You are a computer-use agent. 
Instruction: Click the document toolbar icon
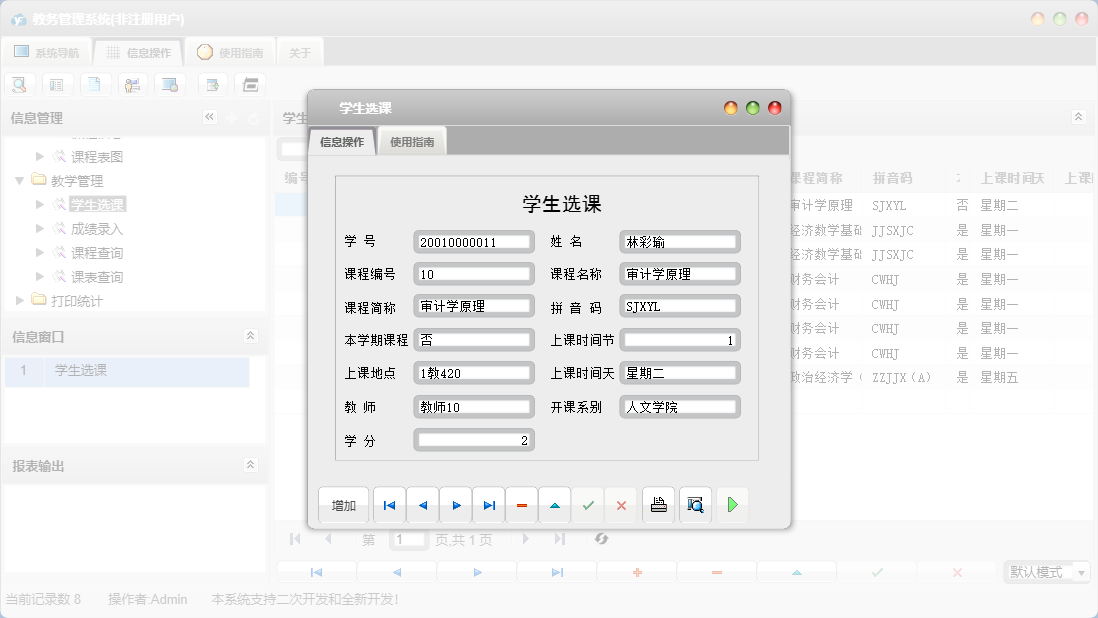click(95, 84)
